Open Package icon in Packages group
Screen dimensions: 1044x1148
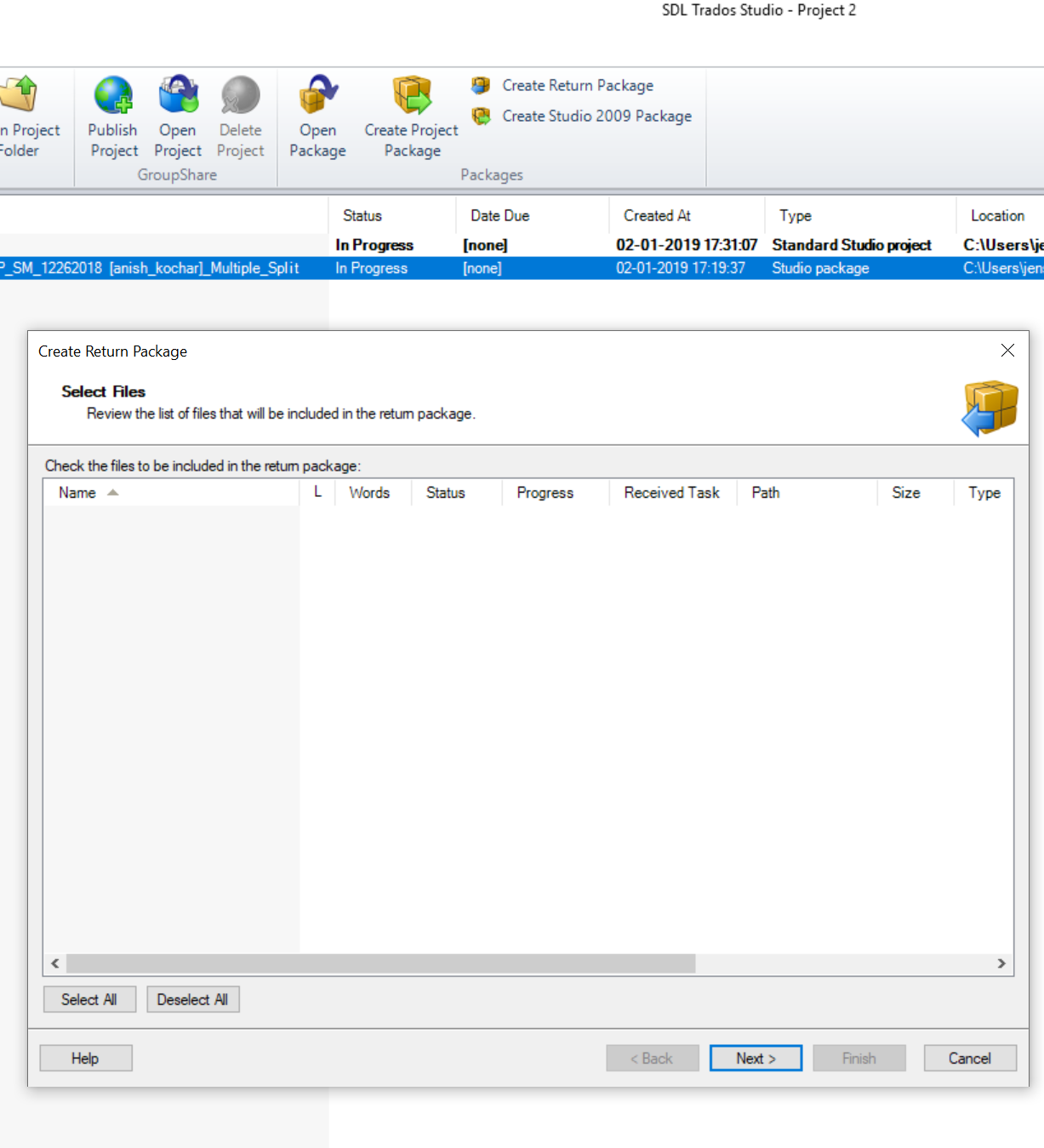click(317, 95)
